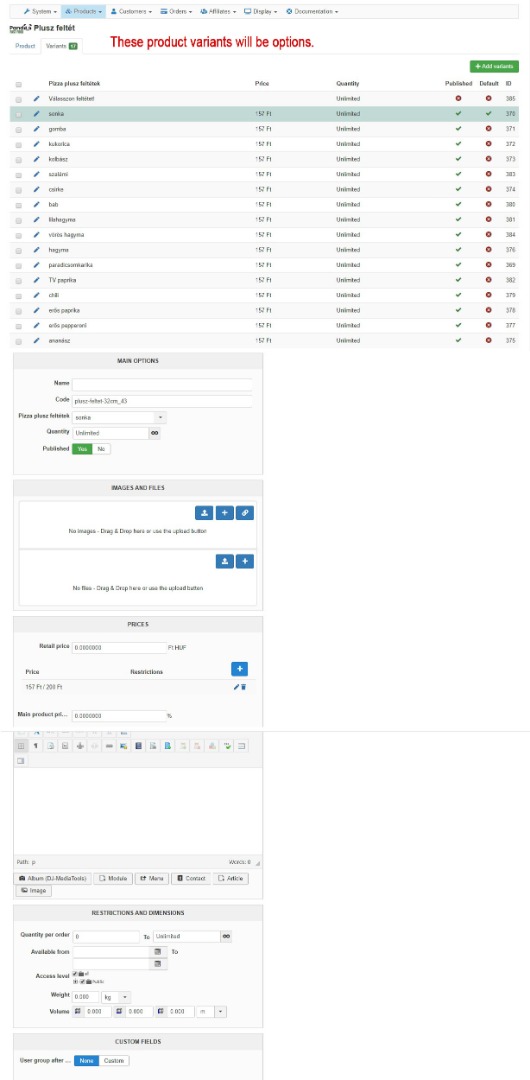The image size is (530, 1080).
Task: Edit the kolbász variant via pencil icon
Action: 37,159
